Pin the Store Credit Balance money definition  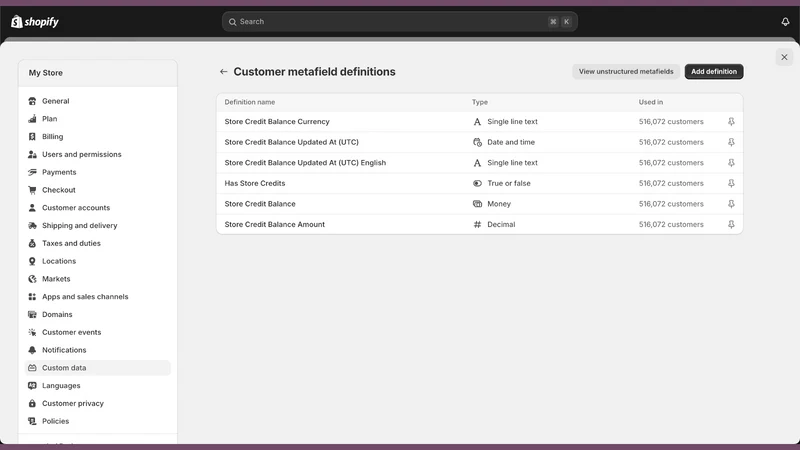tap(731, 204)
